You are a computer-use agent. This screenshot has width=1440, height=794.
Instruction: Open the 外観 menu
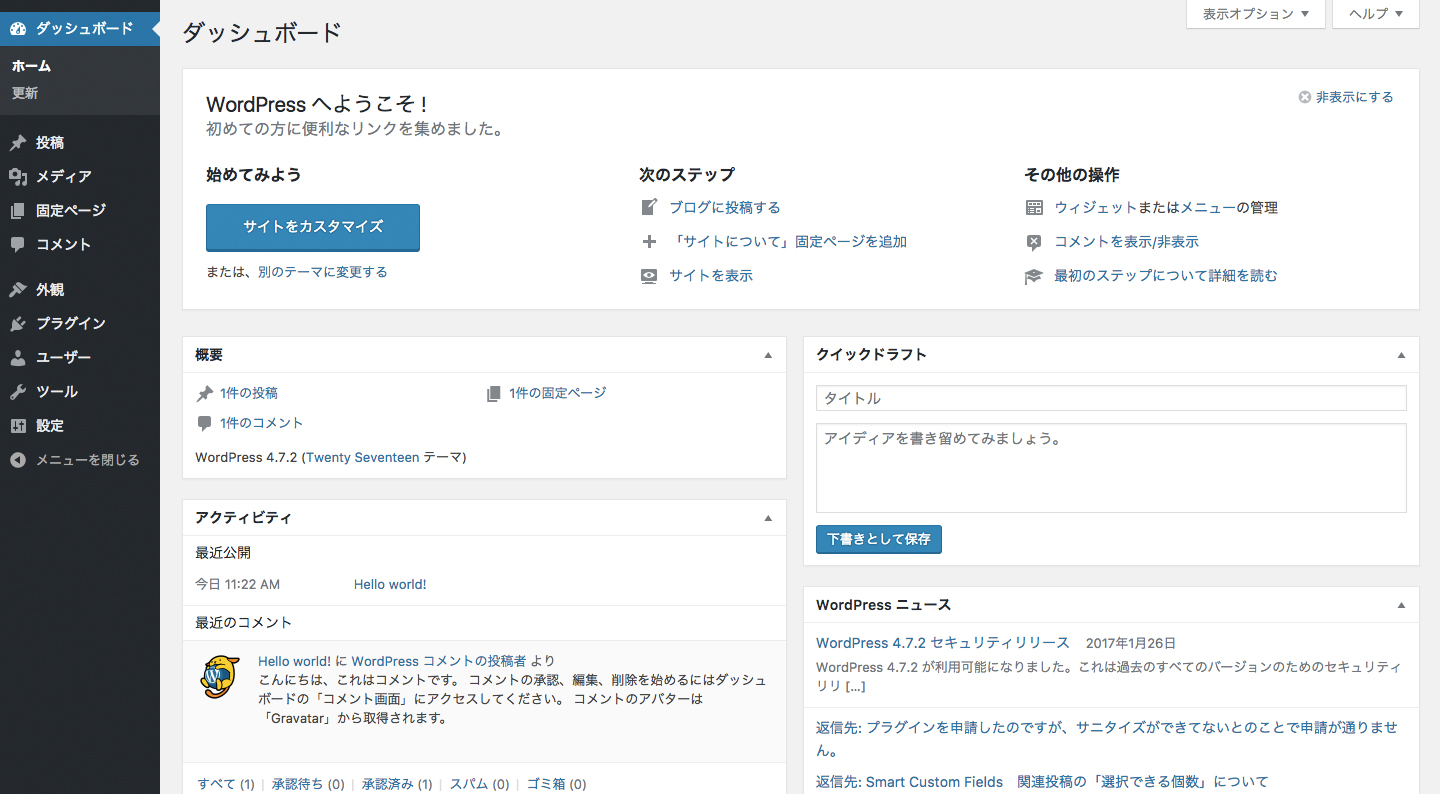tap(80, 290)
